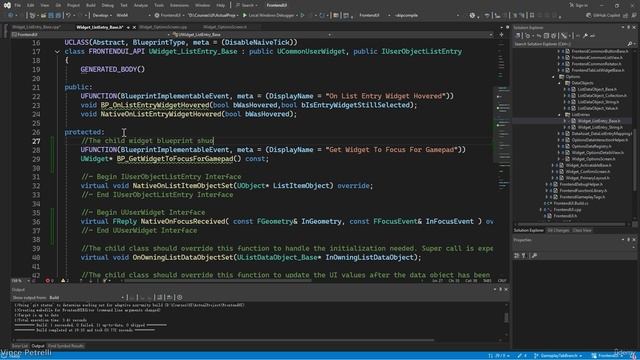
Task: Open the View menu
Action: [x=44, y=5]
